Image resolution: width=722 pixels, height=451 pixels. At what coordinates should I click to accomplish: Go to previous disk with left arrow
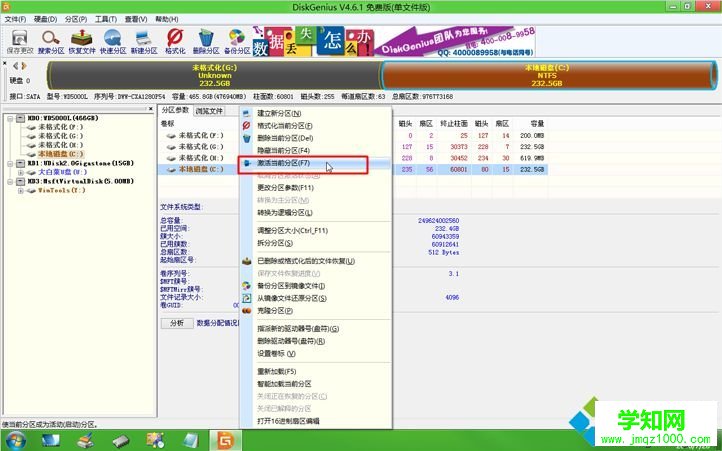coord(16,66)
